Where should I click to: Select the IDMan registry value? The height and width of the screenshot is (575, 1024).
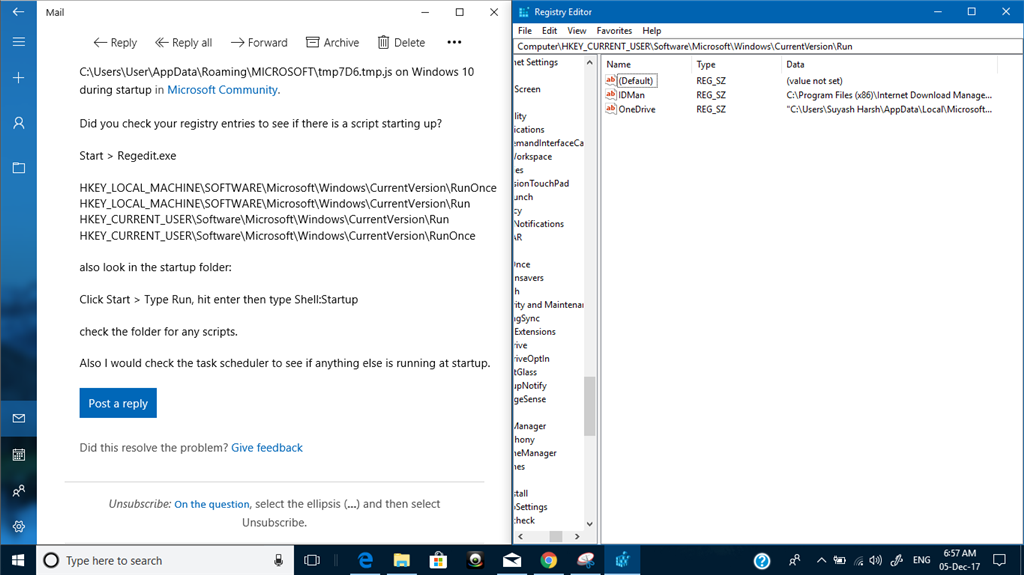click(632, 95)
